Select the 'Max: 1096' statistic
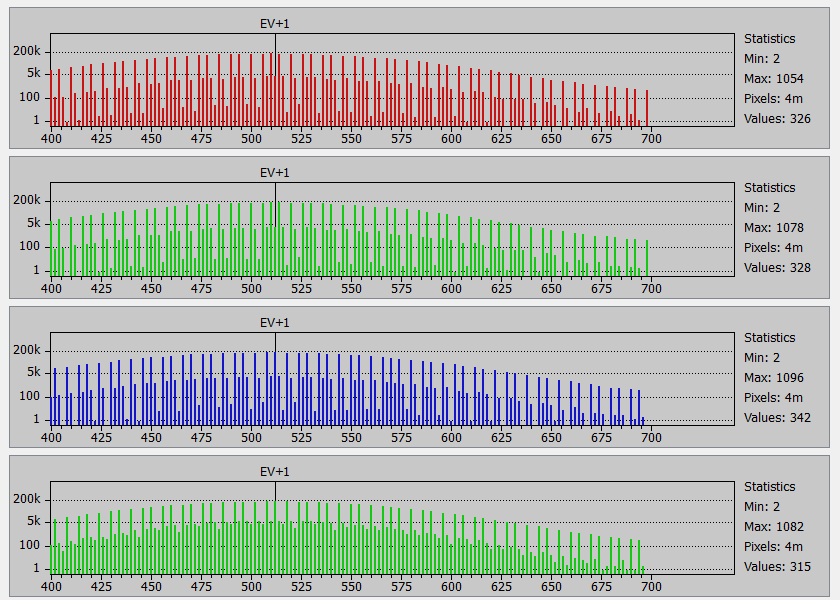The height and width of the screenshot is (600, 840). pos(774,378)
